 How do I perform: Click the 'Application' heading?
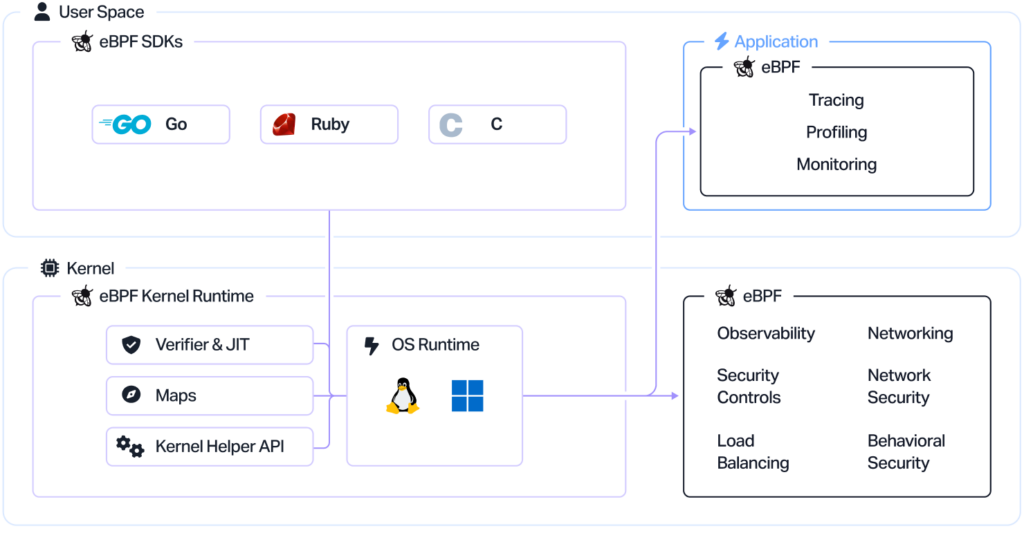click(776, 42)
